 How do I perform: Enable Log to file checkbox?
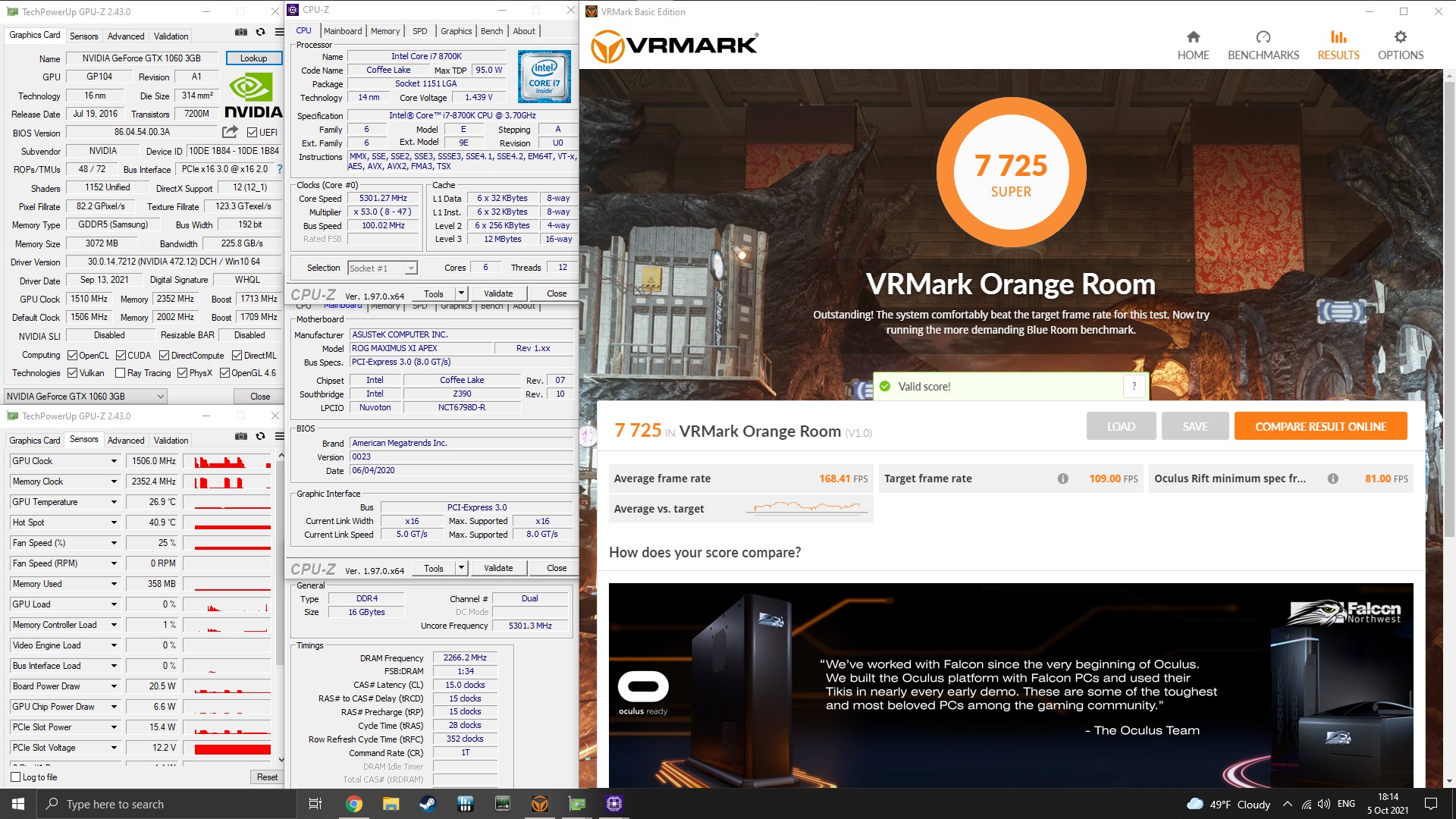click(x=16, y=777)
